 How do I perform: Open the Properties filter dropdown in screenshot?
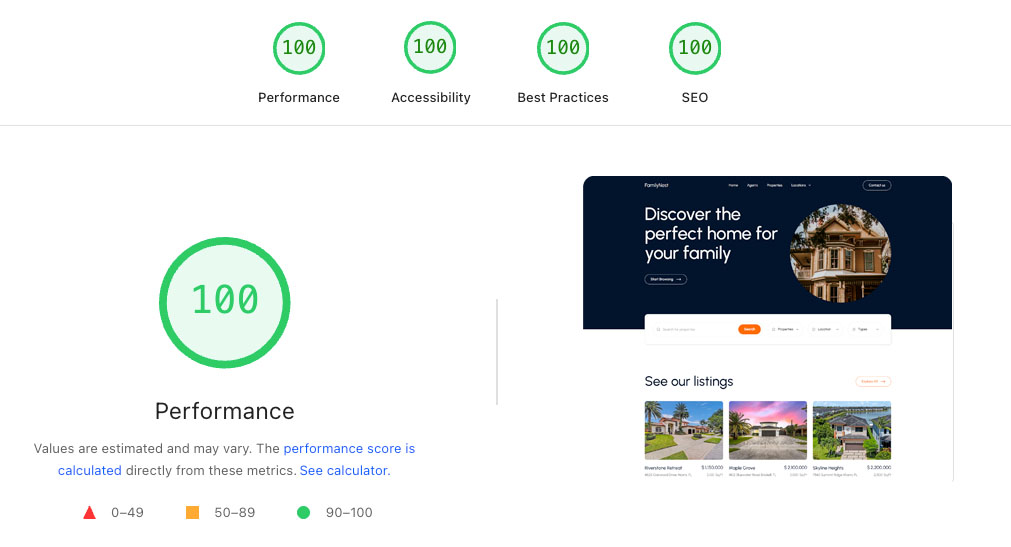pyautogui.click(x=785, y=330)
